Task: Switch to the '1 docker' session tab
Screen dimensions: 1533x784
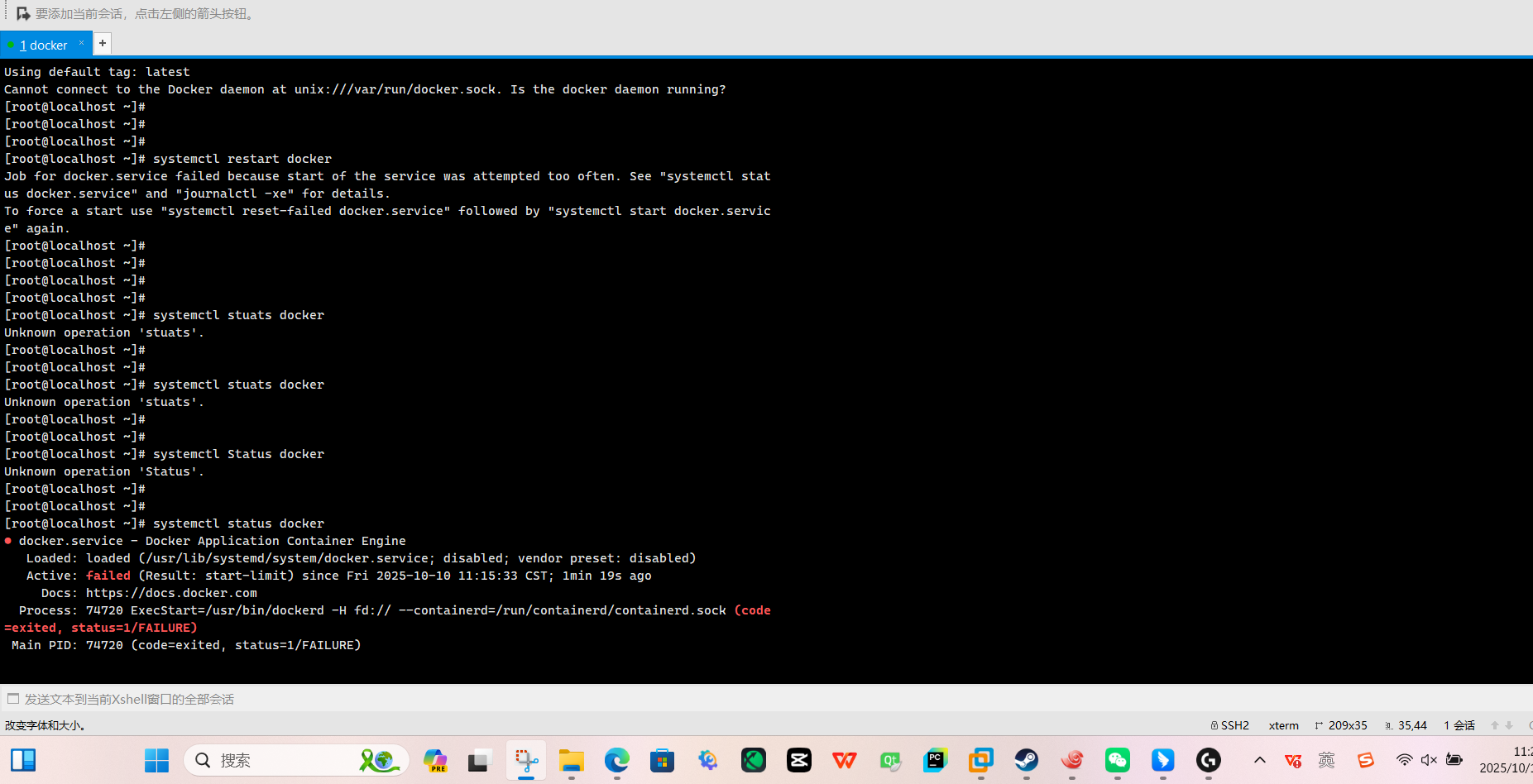Action: [43, 45]
